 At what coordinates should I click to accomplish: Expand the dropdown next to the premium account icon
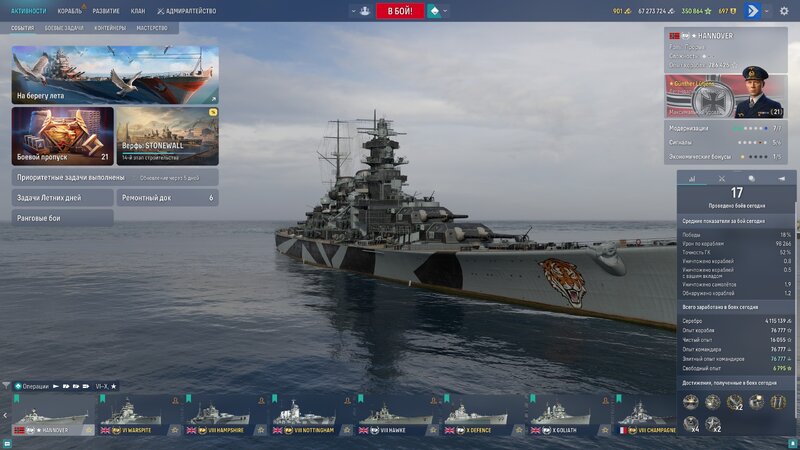point(766,11)
